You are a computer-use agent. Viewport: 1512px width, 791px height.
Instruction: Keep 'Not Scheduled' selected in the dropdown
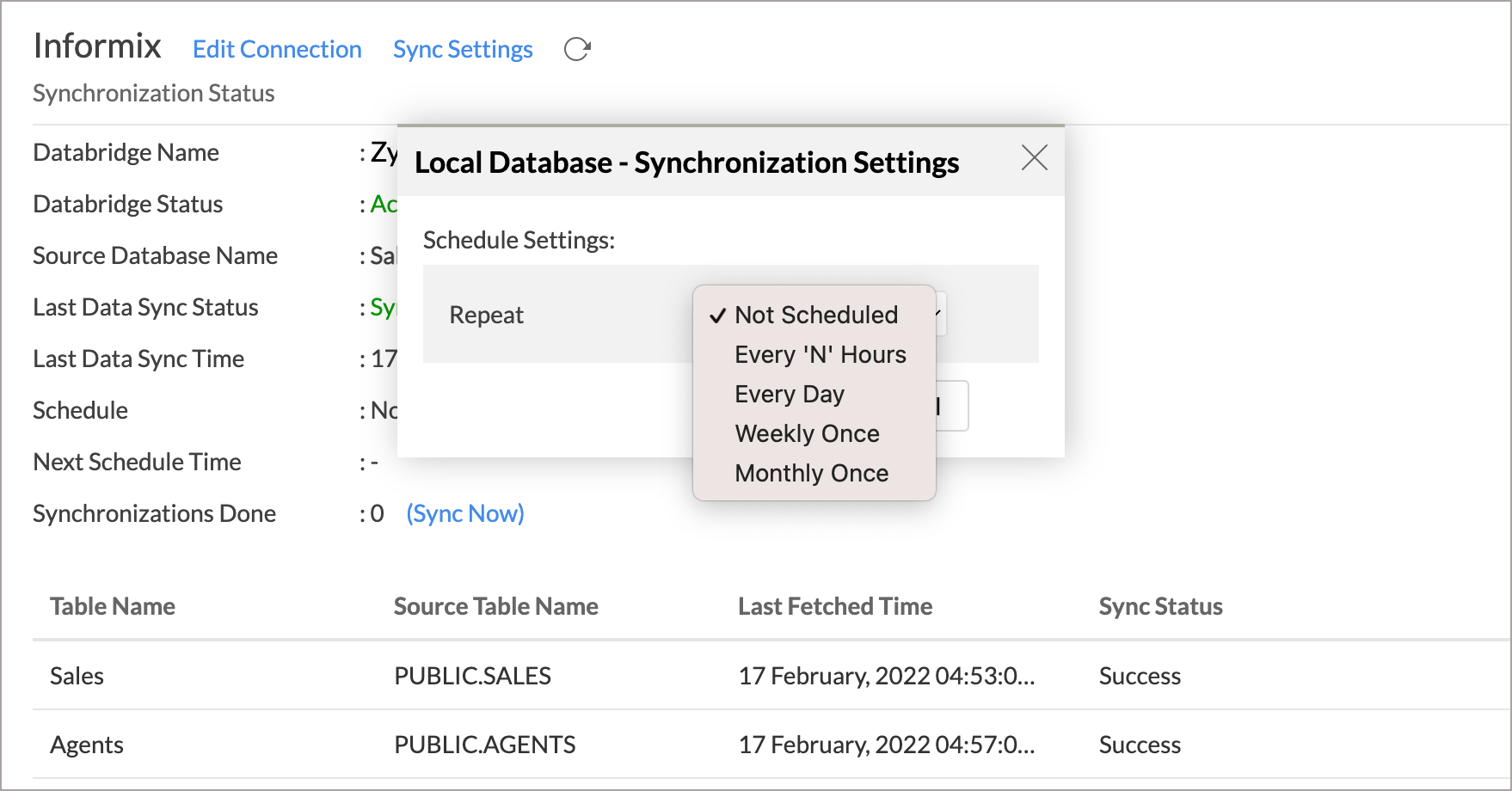pyautogui.click(x=815, y=316)
